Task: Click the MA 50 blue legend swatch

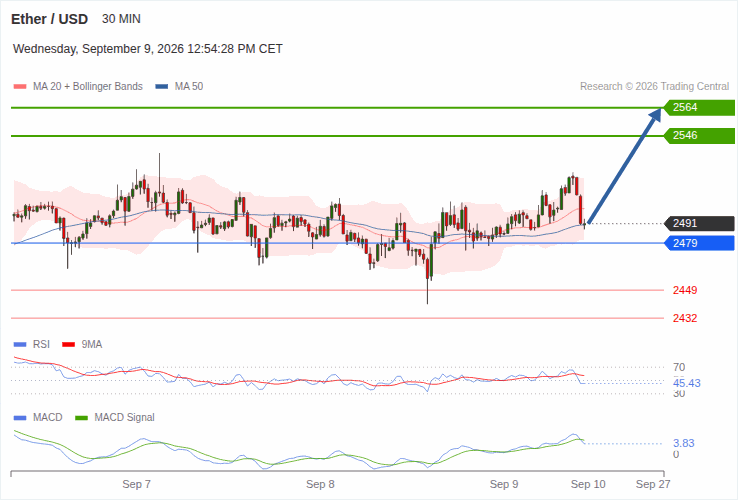Action: [x=162, y=87]
